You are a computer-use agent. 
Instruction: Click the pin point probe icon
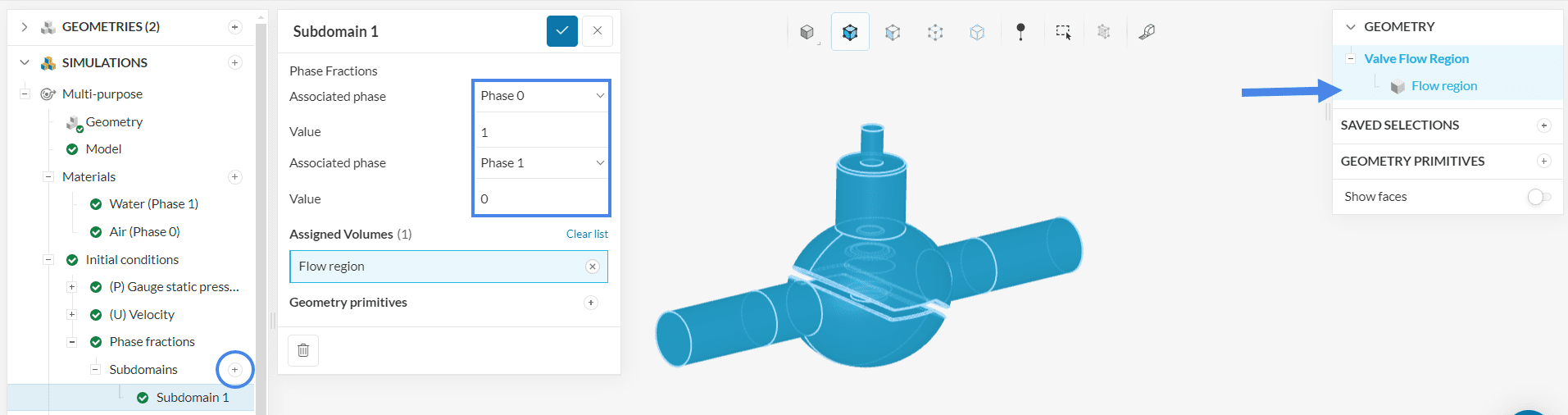coord(1020,32)
